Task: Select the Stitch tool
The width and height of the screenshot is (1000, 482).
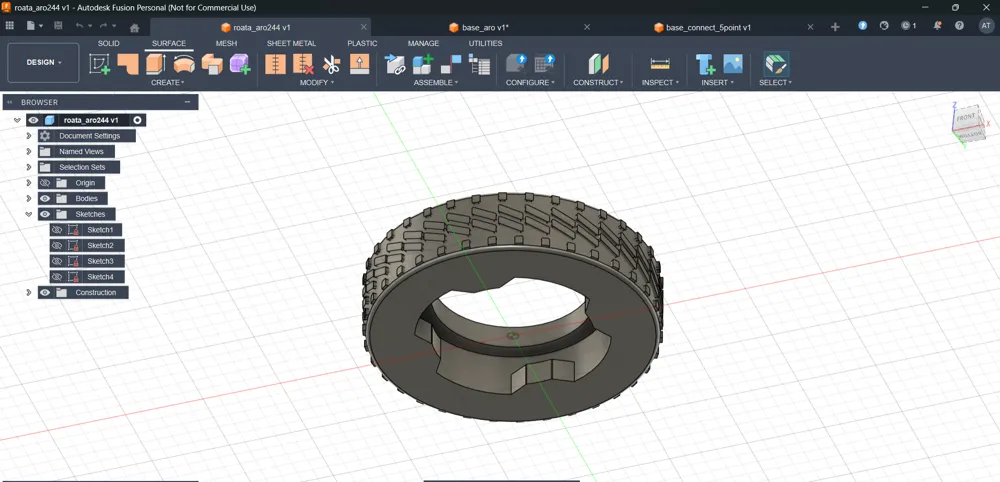Action: click(275, 64)
